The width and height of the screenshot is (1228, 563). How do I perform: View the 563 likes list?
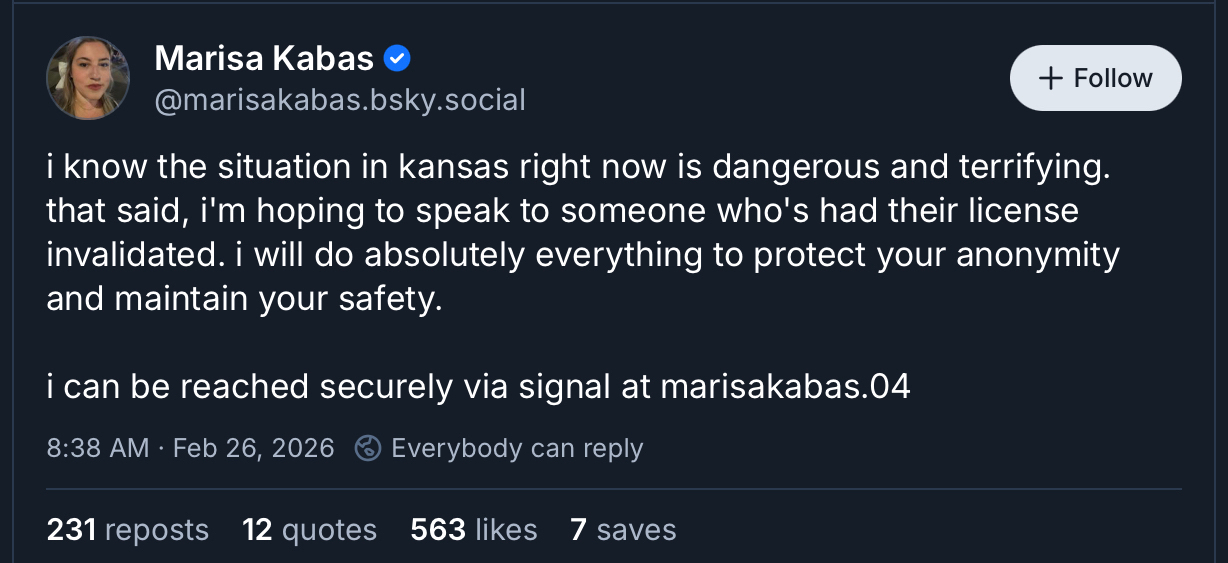pos(473,529)
